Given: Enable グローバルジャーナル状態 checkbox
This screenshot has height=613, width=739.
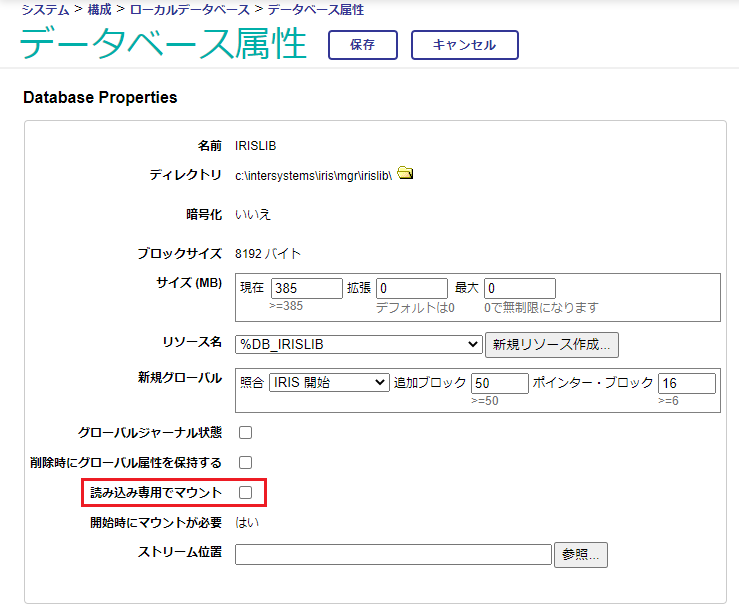Looking at the screenshot, I should point(245,433).
